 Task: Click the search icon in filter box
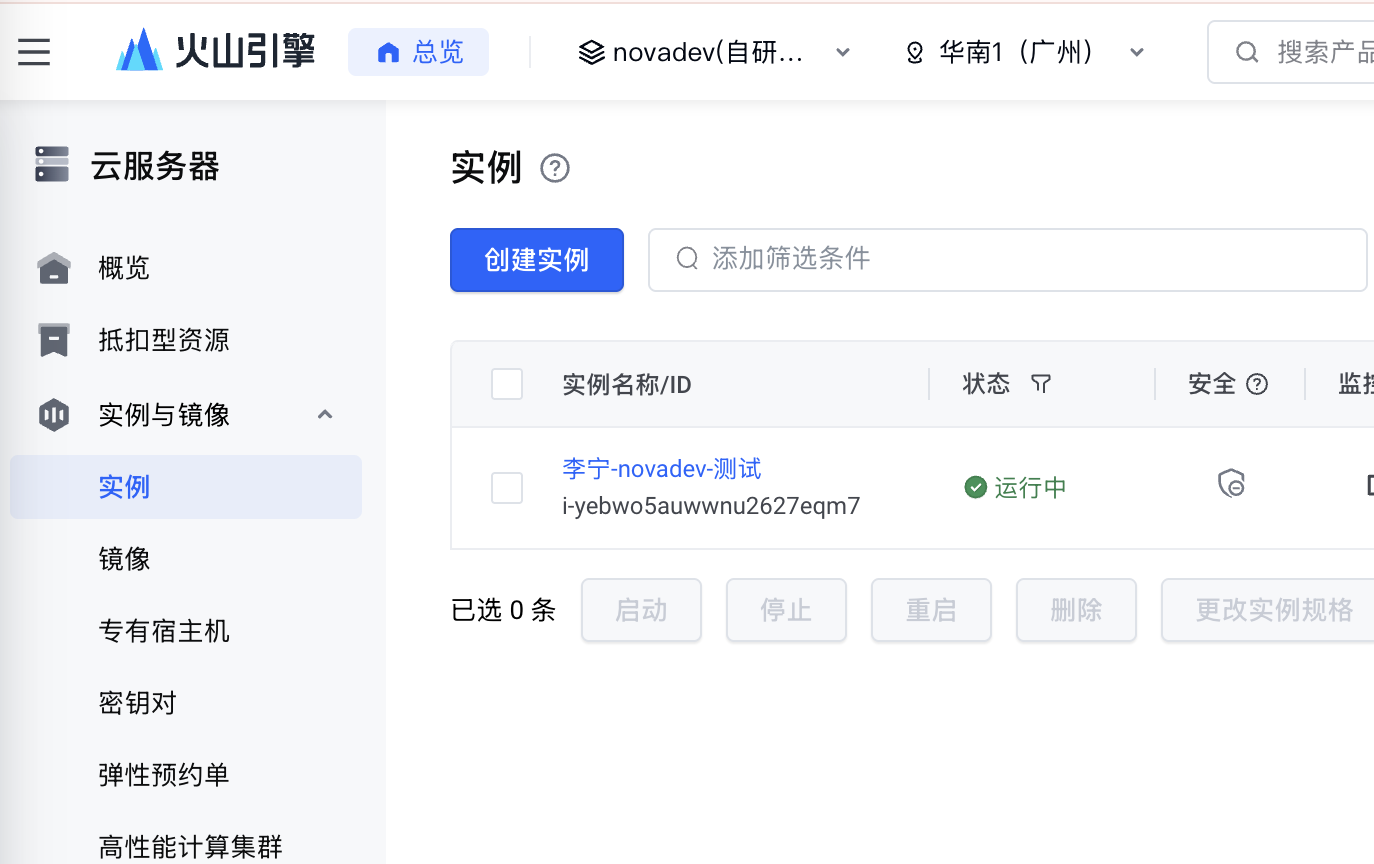pos(687,259)
